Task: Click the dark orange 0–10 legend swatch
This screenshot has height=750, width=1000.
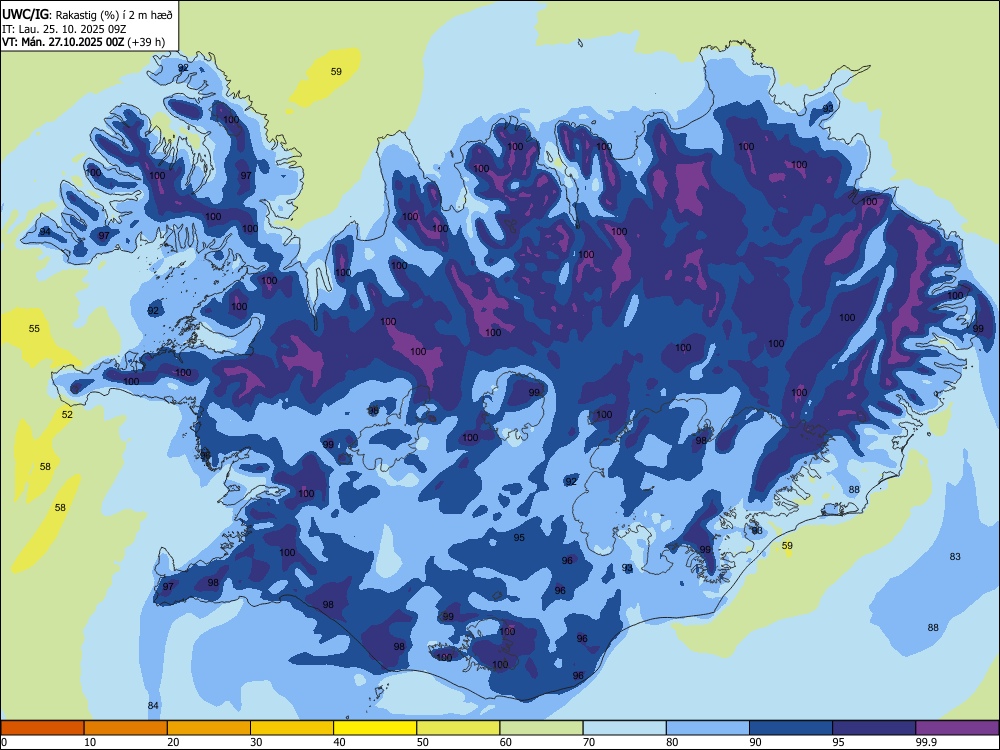Action: coord(42,728)
